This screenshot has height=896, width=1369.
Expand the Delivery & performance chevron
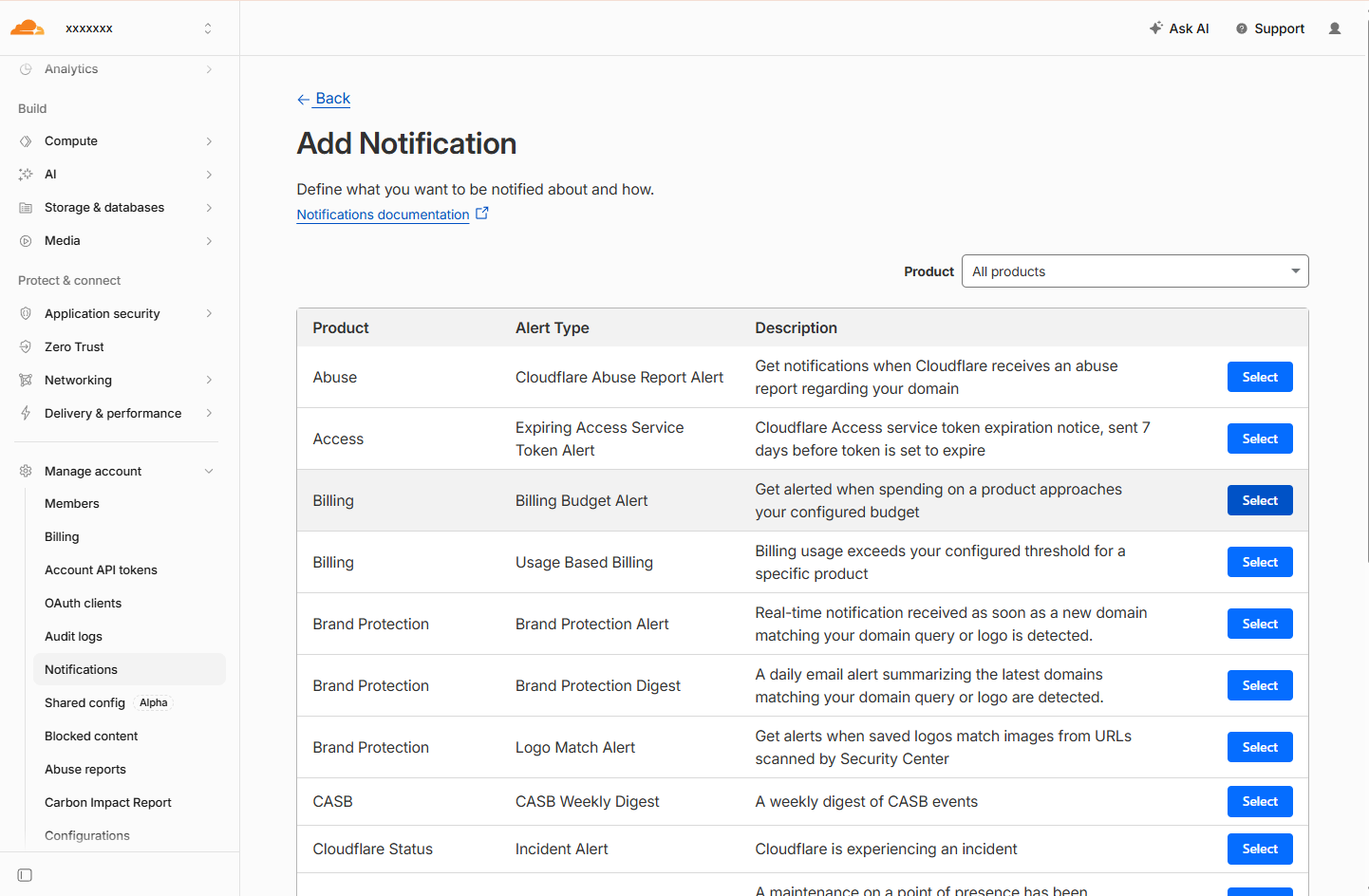point(209,414)
